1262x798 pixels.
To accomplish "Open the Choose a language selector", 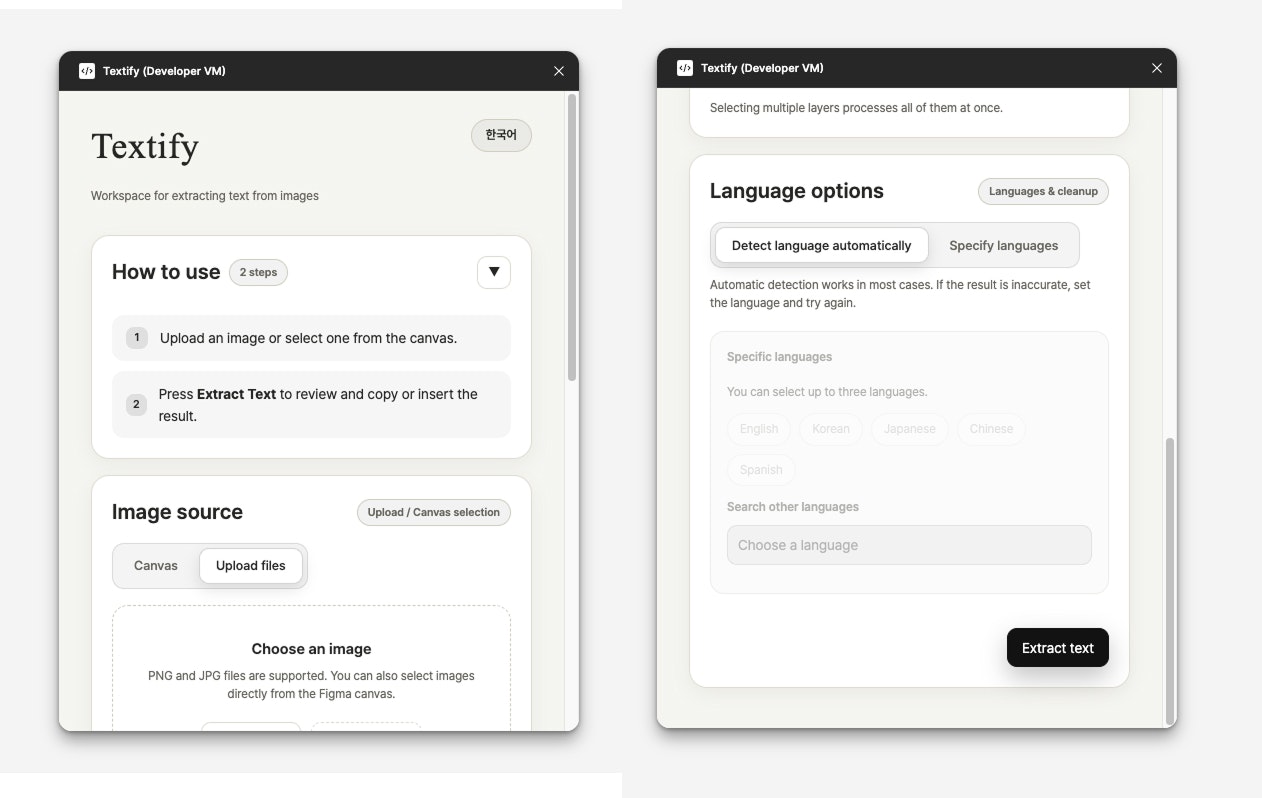I will click(908, 544).
